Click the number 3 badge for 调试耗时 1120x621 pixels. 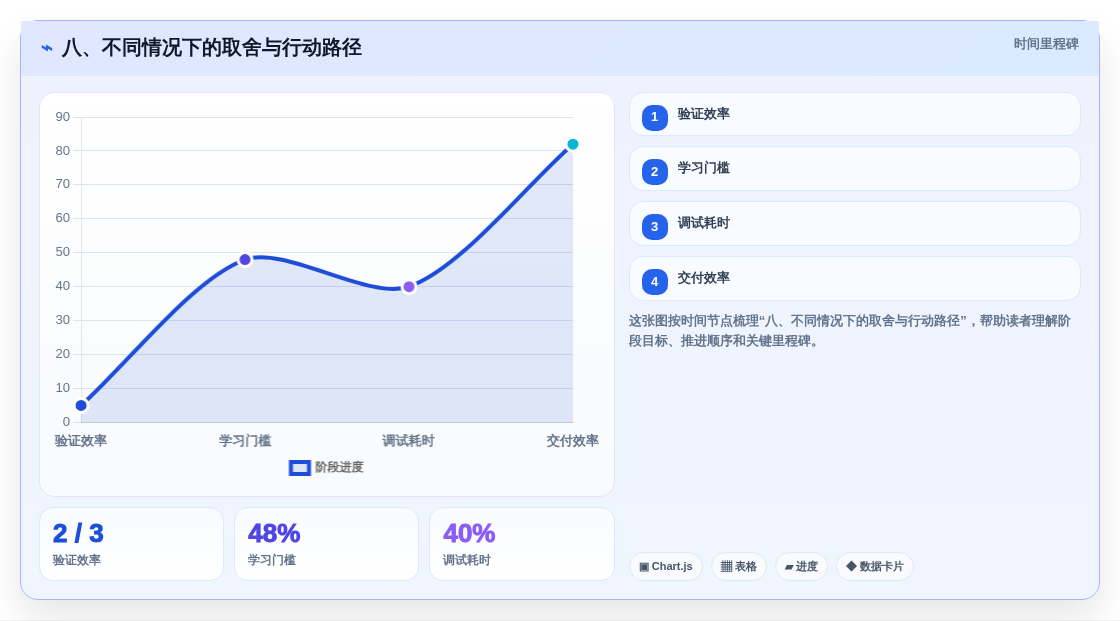point(654,227)
